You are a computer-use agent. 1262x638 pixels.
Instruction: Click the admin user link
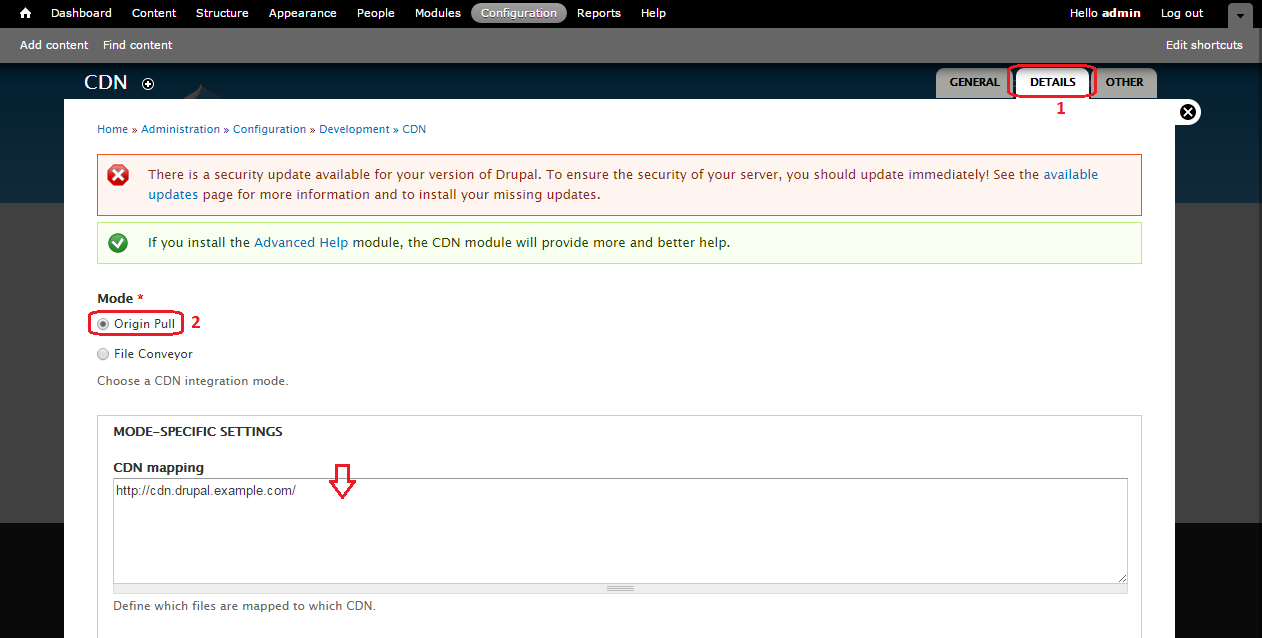(1121, 13)
